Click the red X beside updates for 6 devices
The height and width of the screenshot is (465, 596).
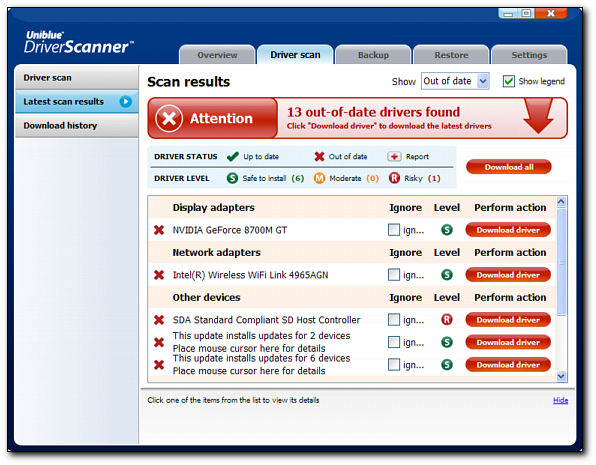[159, 365]
